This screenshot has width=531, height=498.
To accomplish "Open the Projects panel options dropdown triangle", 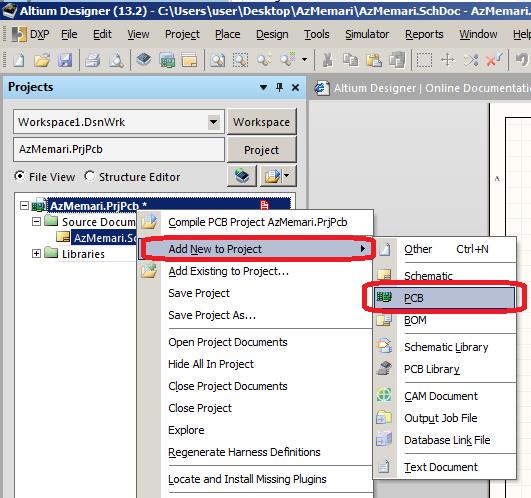I will [263, 88].
